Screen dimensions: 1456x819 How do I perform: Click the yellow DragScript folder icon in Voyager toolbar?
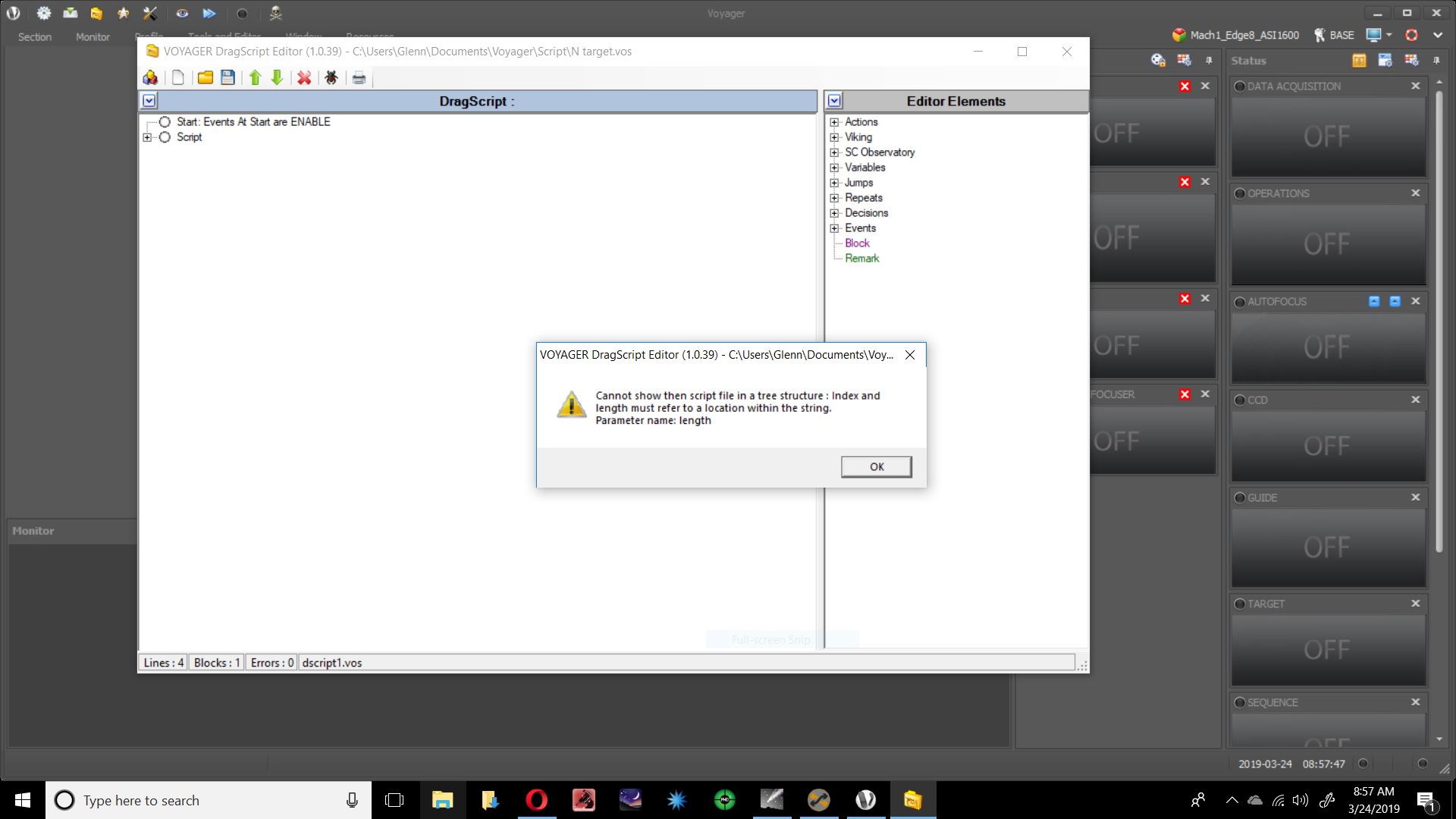point(96,13)
